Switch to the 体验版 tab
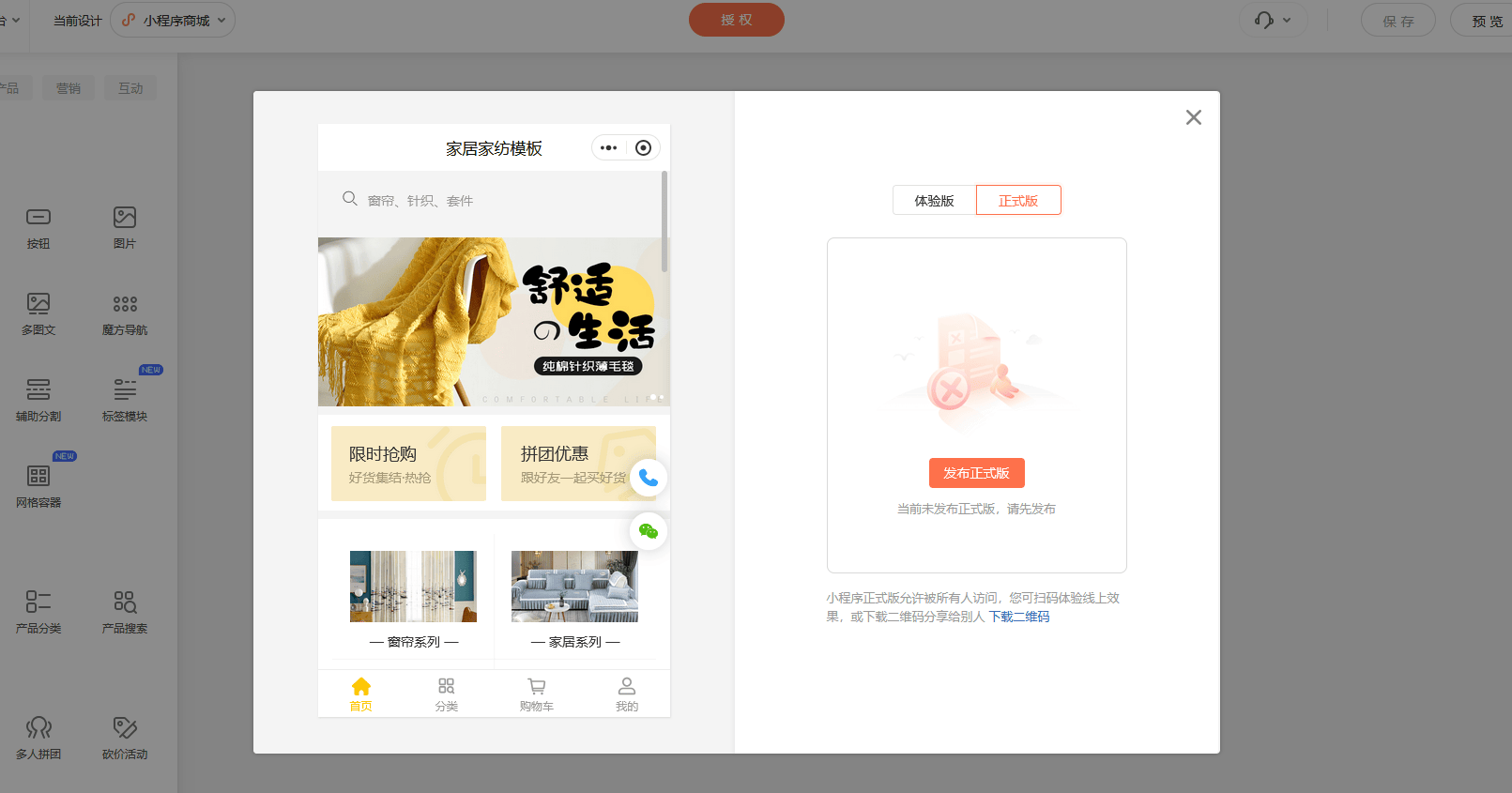This screenshot has height=793, width=1512. coord(935,200)
